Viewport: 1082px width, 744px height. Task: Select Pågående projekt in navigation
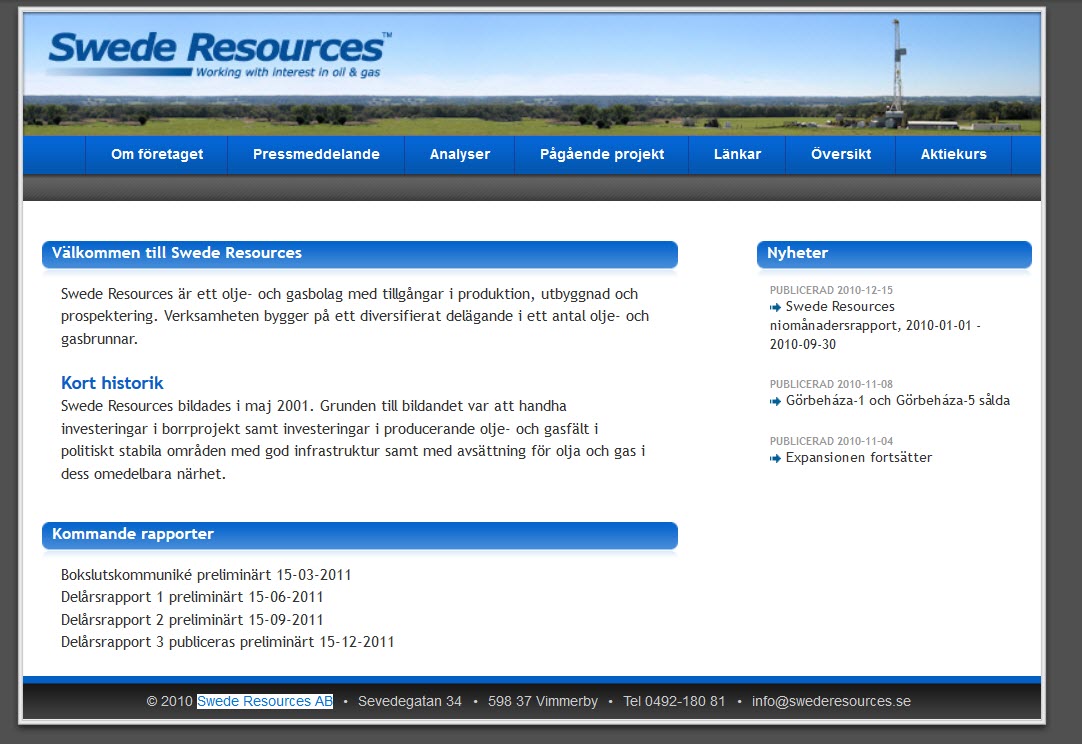tap(602, 155)
